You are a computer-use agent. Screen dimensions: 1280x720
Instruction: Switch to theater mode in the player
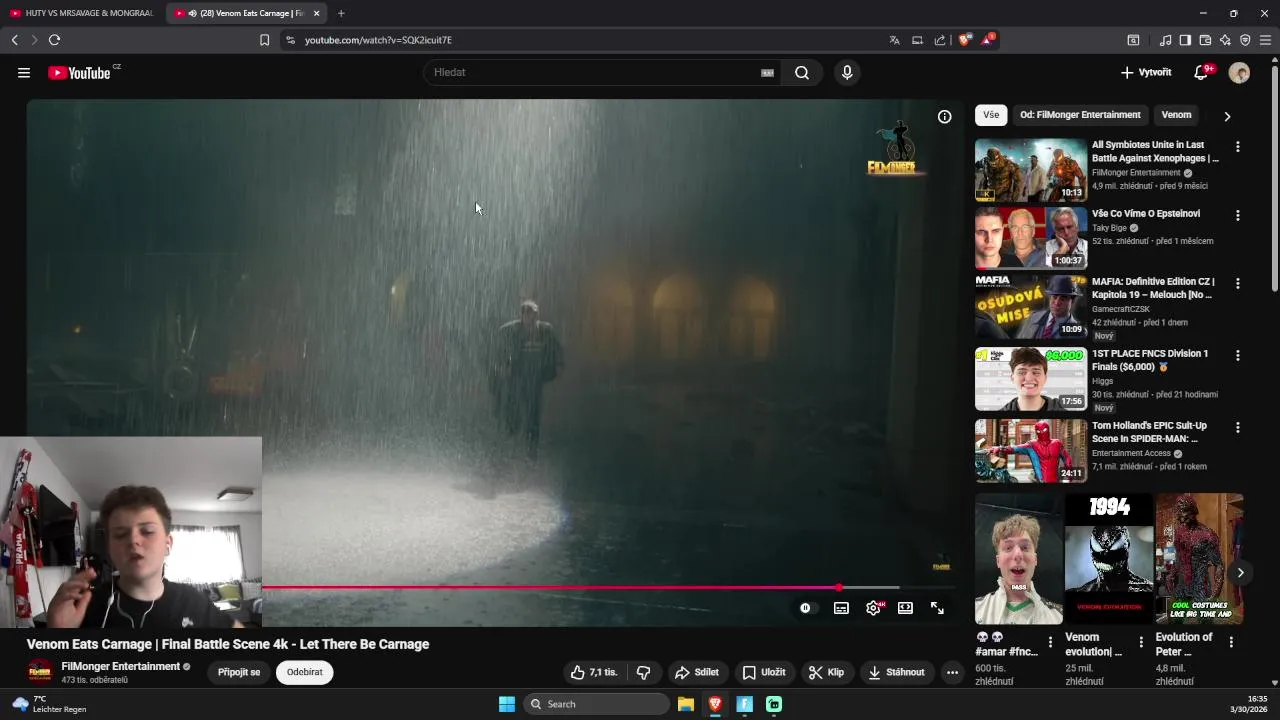pos(905,608)
